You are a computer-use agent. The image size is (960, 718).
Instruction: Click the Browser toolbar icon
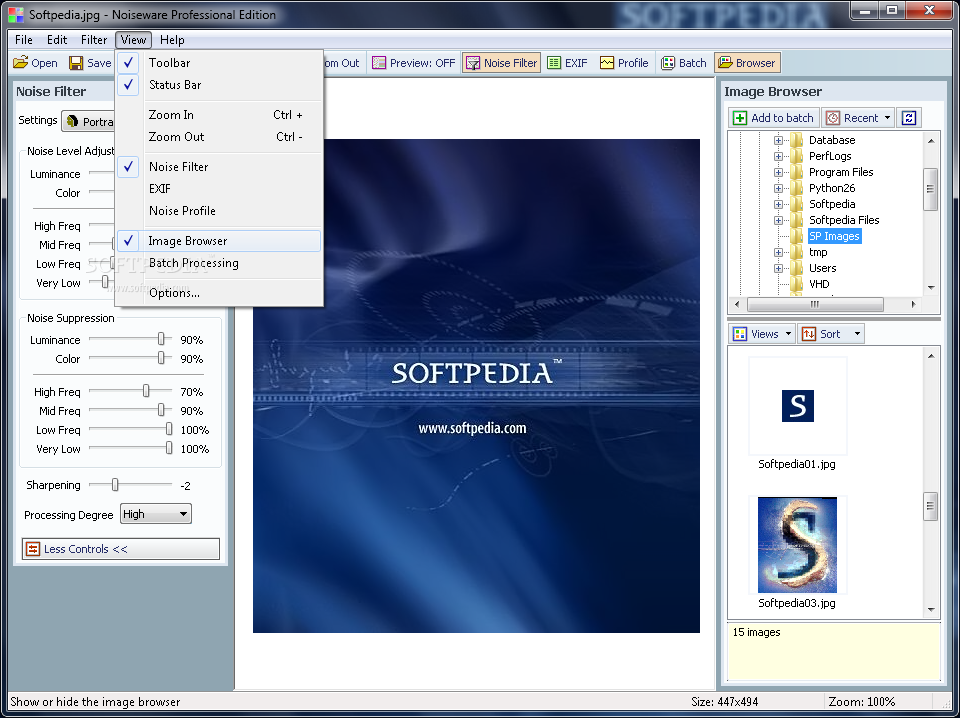pyautogui.click(x=725, y=63)
